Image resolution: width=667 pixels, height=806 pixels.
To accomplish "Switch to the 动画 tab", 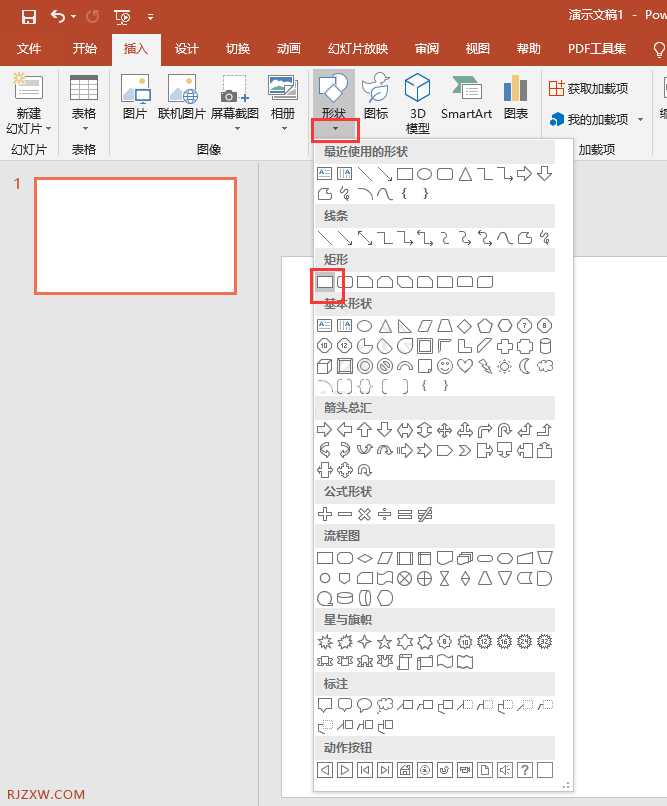I will [x=289, y=49].
